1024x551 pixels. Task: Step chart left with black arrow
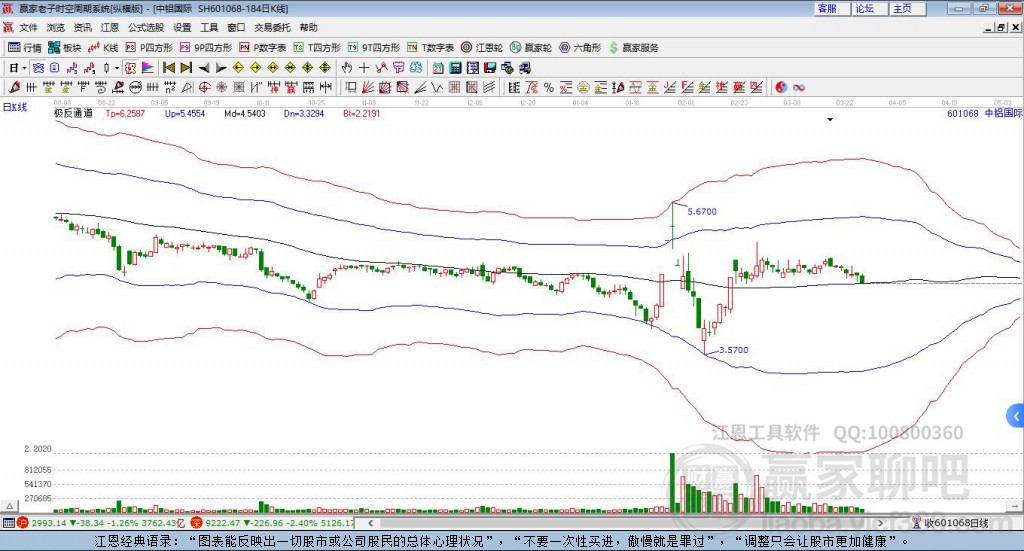204,68
